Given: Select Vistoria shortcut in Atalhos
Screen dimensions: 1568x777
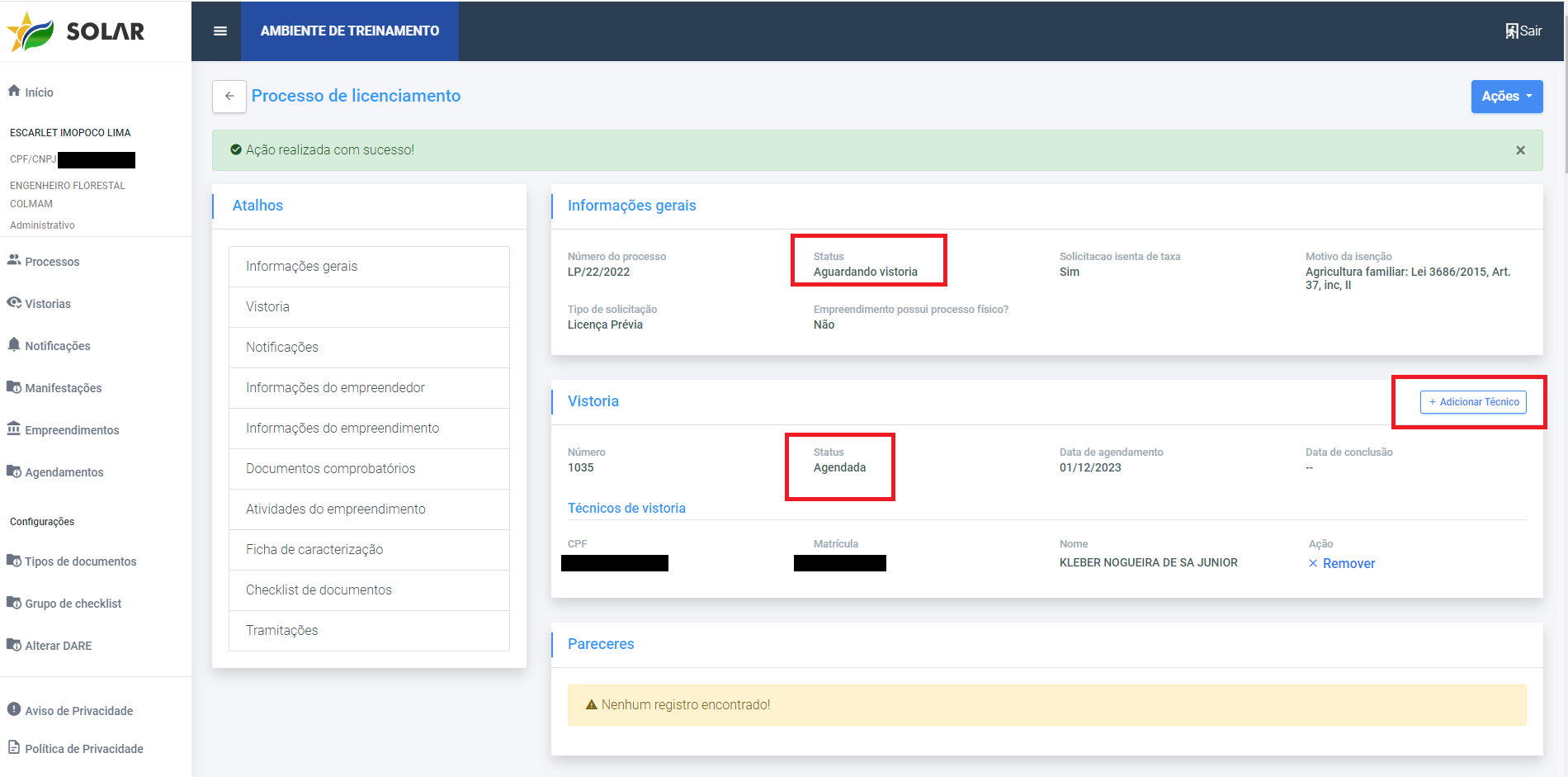Looking at the screenshot, I should (x=369, y=307).
